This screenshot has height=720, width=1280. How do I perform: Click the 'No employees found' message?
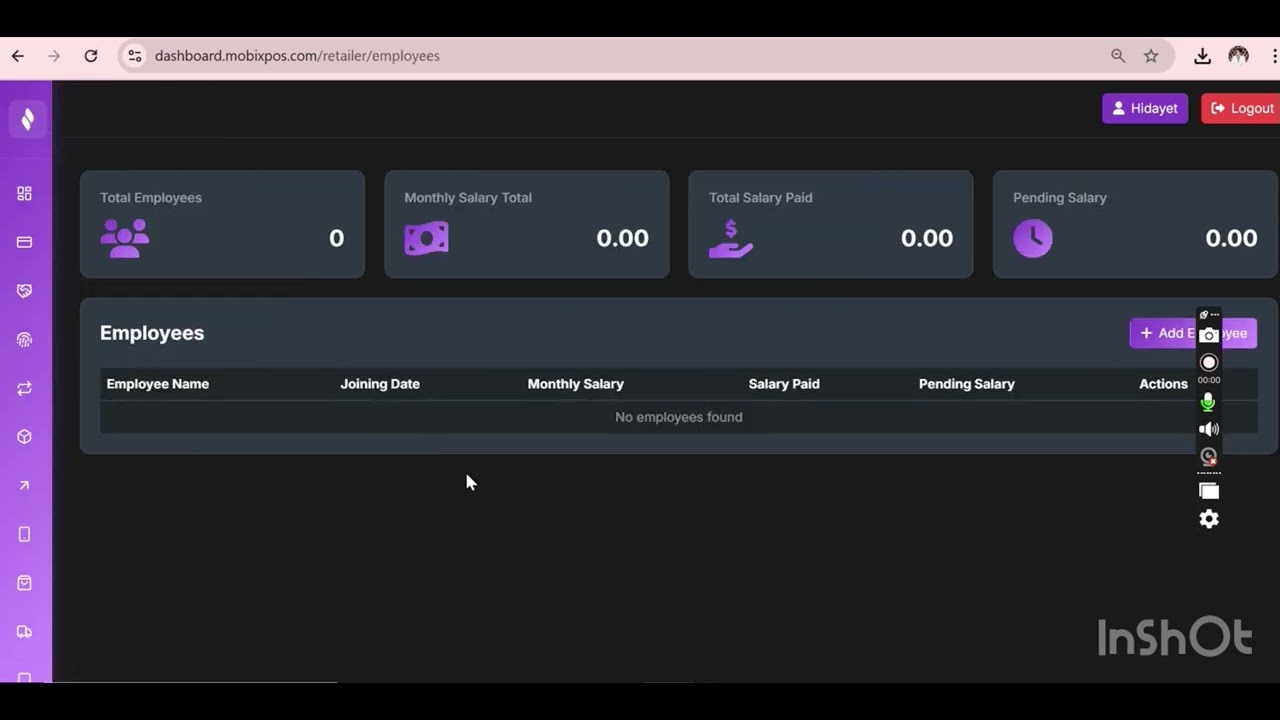click(679, 417)
